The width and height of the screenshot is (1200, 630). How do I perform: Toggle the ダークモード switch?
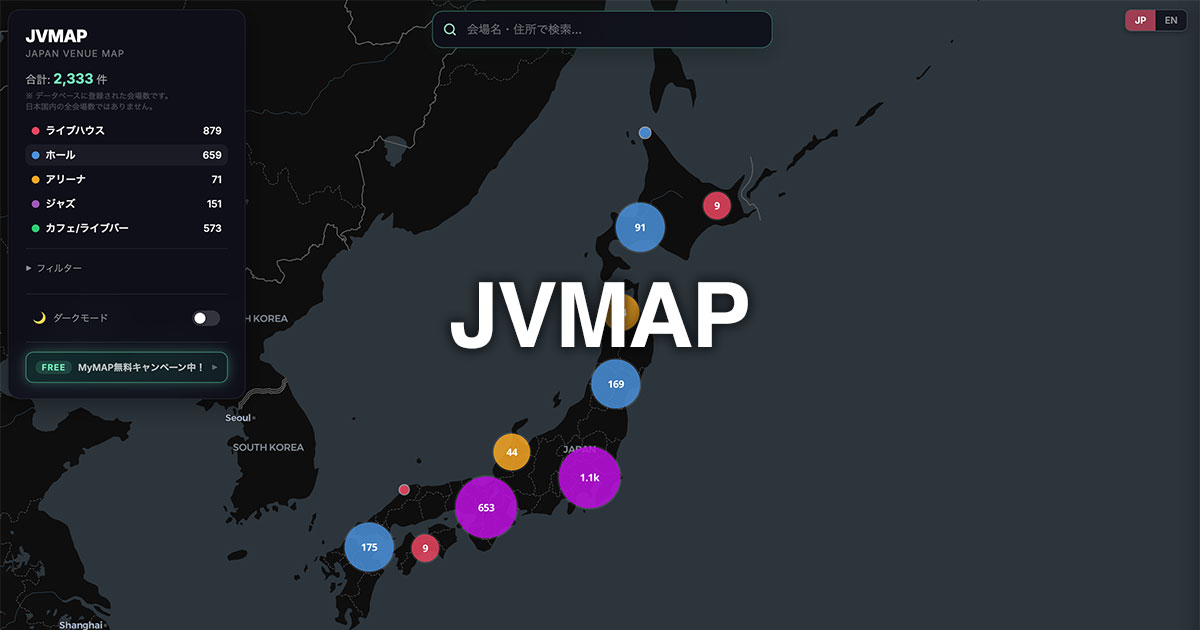pyautogui.click(x=206, y=318)
